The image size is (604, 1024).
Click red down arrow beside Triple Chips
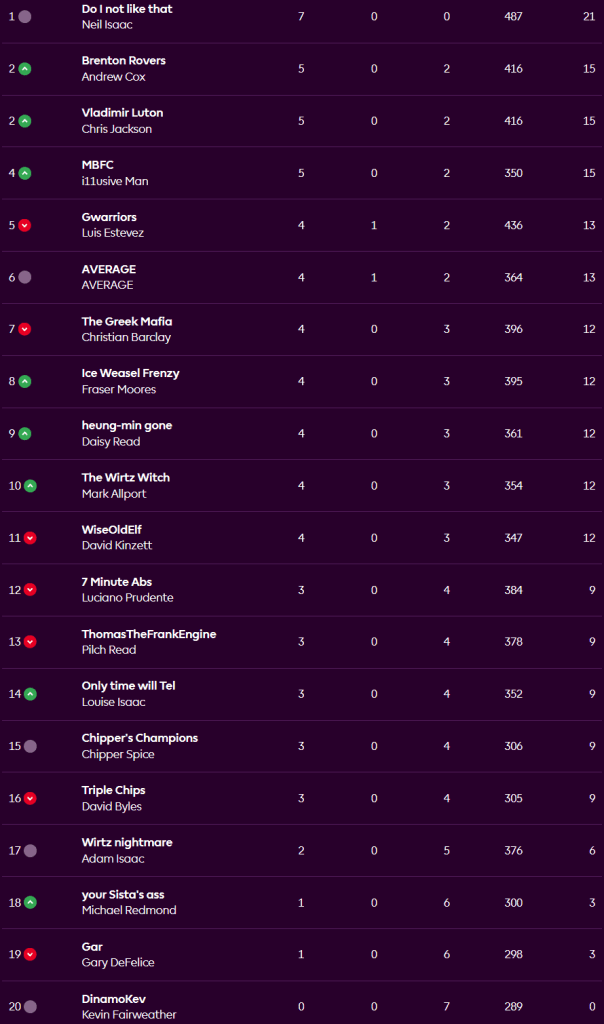(30, 798)
